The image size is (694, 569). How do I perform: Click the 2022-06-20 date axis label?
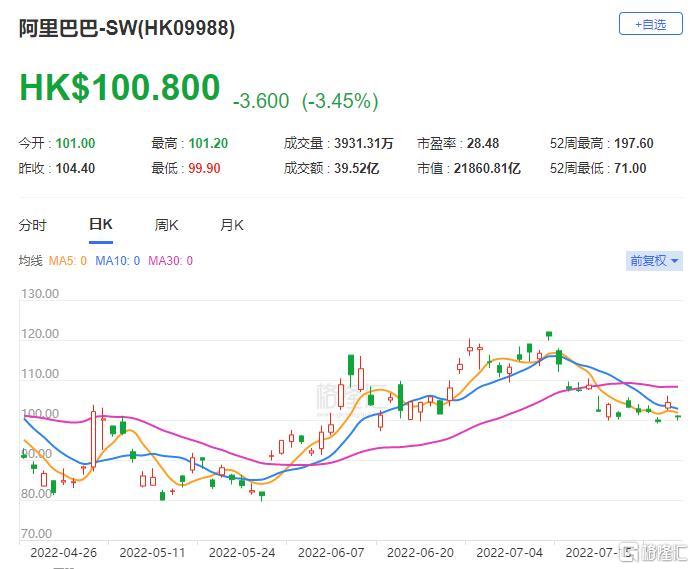pyautogui.click(x=420, y=552)
